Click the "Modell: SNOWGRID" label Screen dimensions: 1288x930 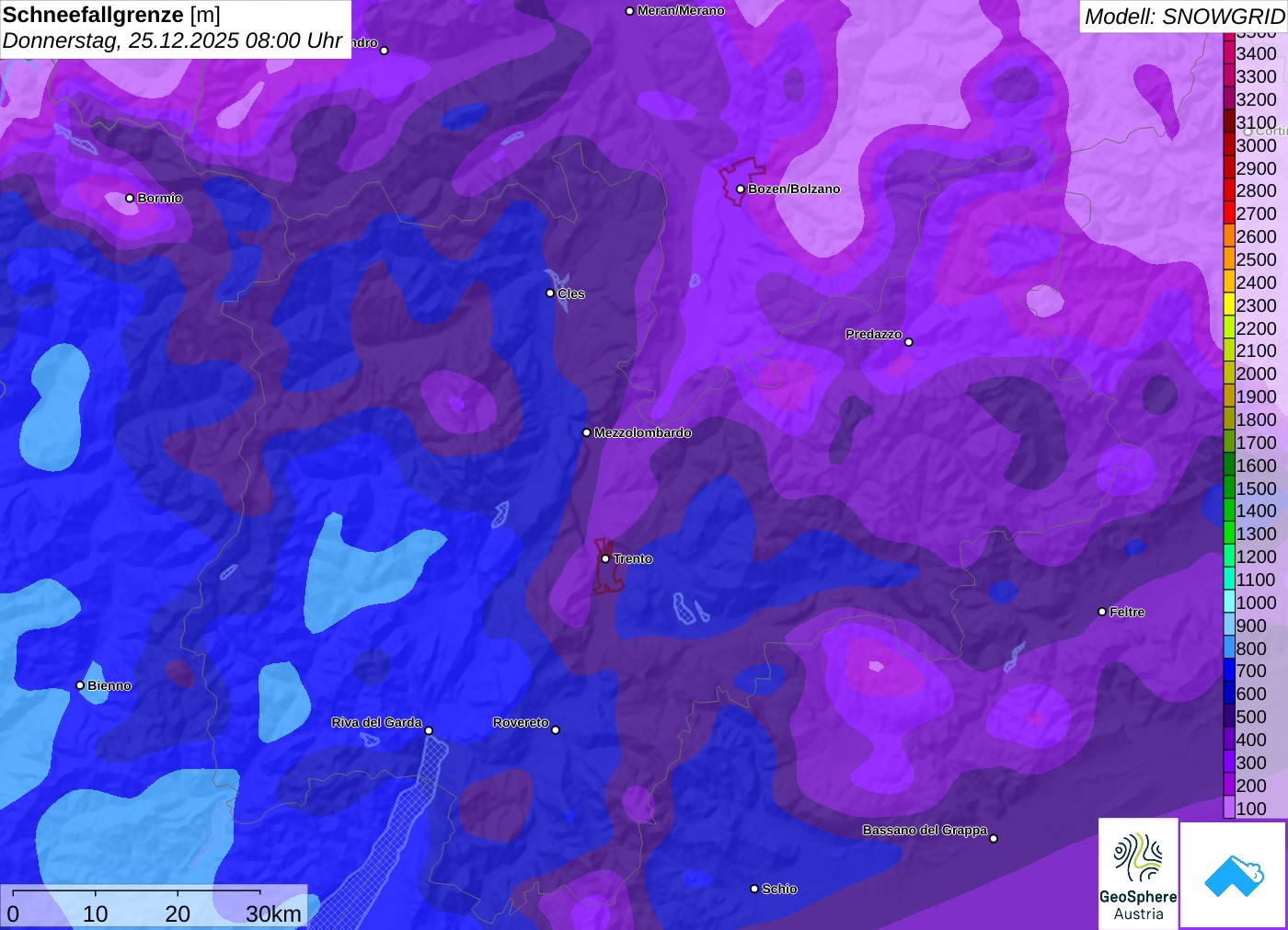pos(1184,17)
